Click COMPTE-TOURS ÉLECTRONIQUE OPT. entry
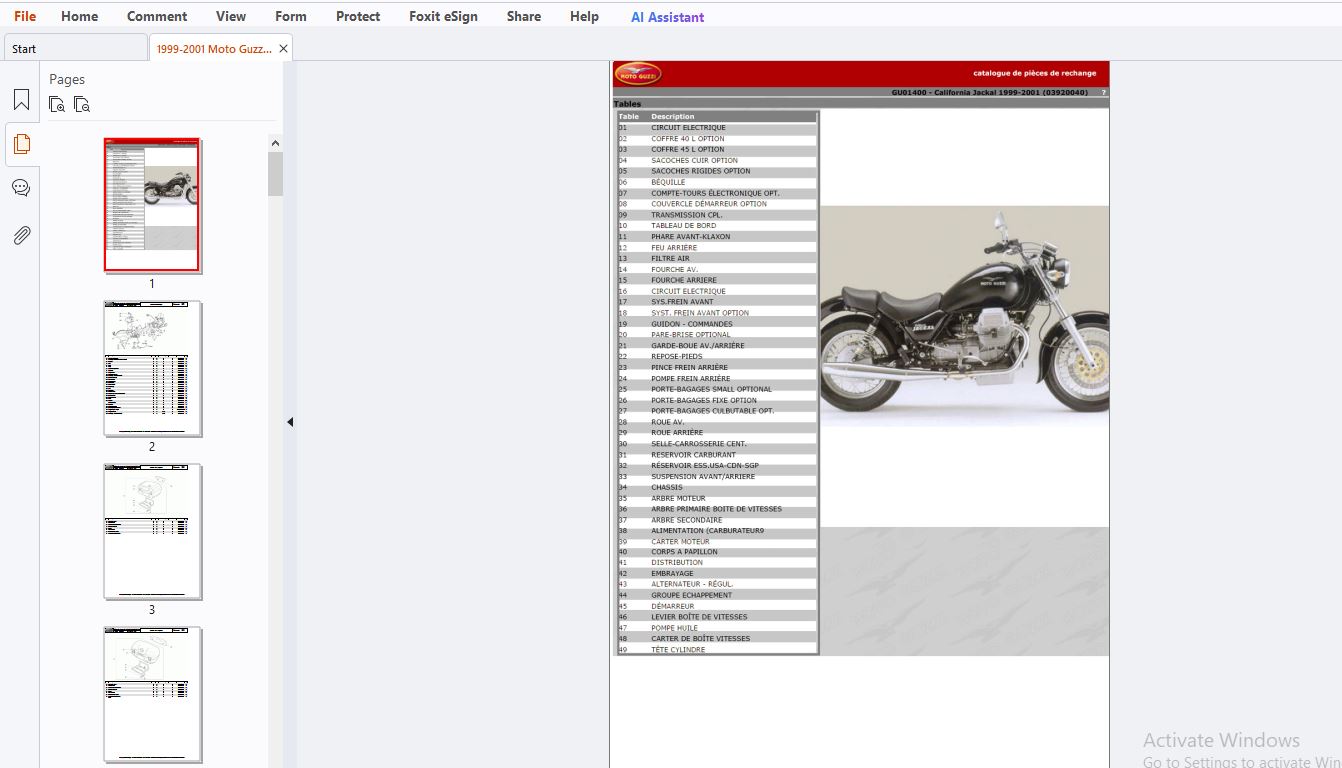Image resolution: width=1342 pixels, height=768 pixels. tap(715, 193)
